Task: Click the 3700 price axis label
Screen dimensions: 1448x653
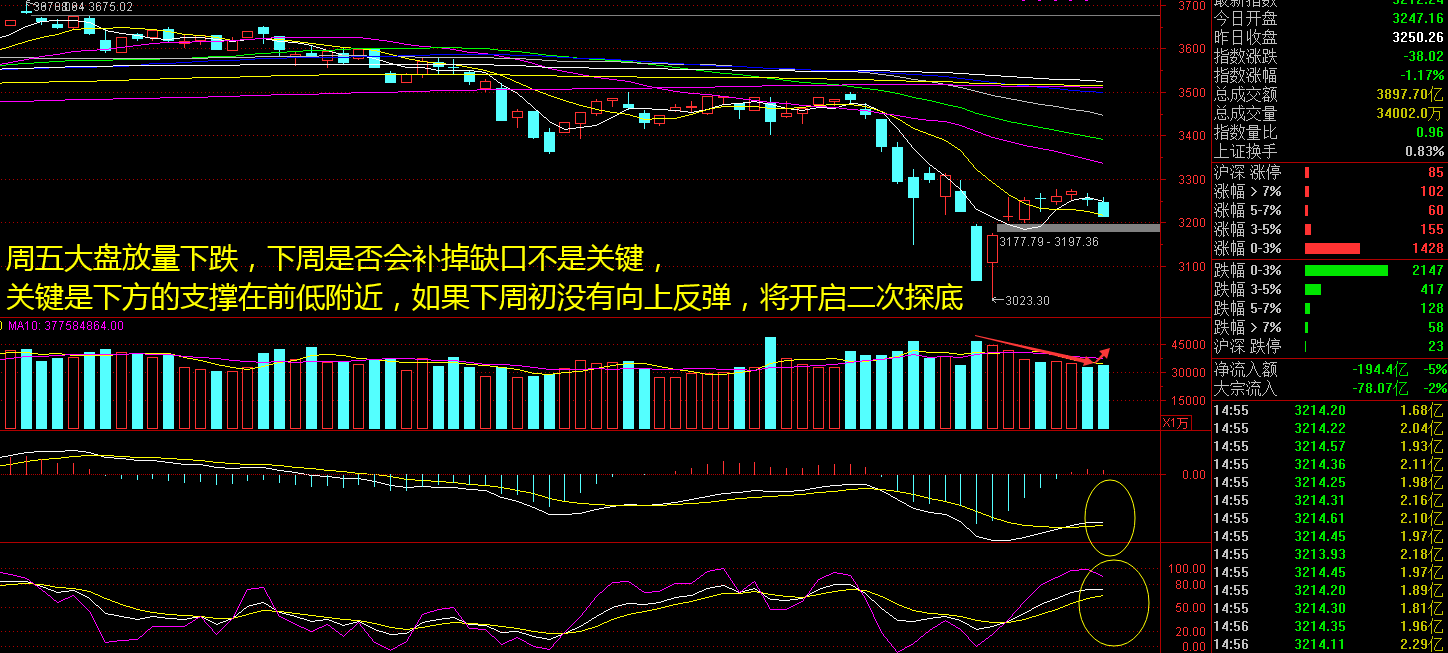Action: [x=1192, y=6]
